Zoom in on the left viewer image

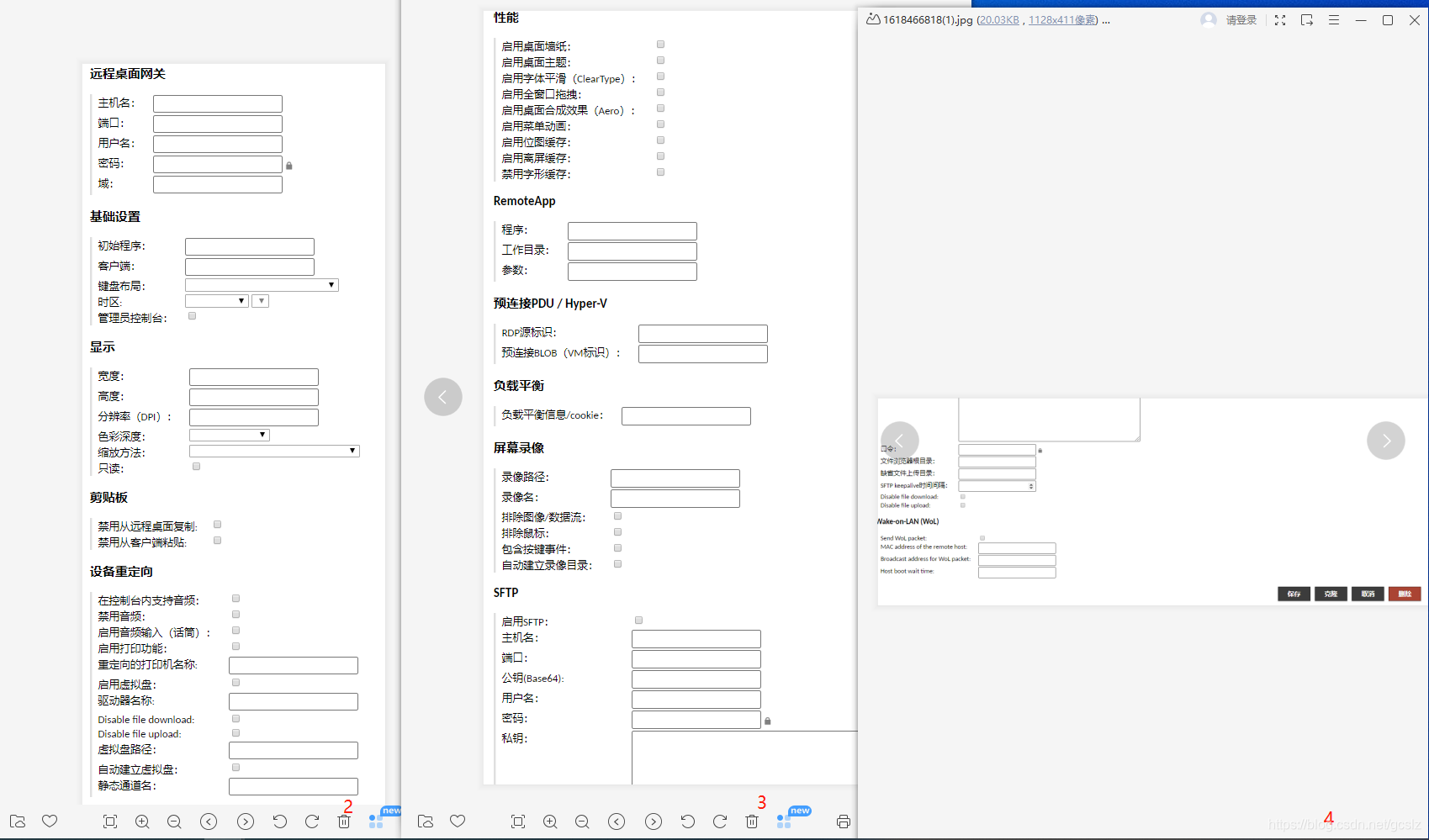click(142, 822)
